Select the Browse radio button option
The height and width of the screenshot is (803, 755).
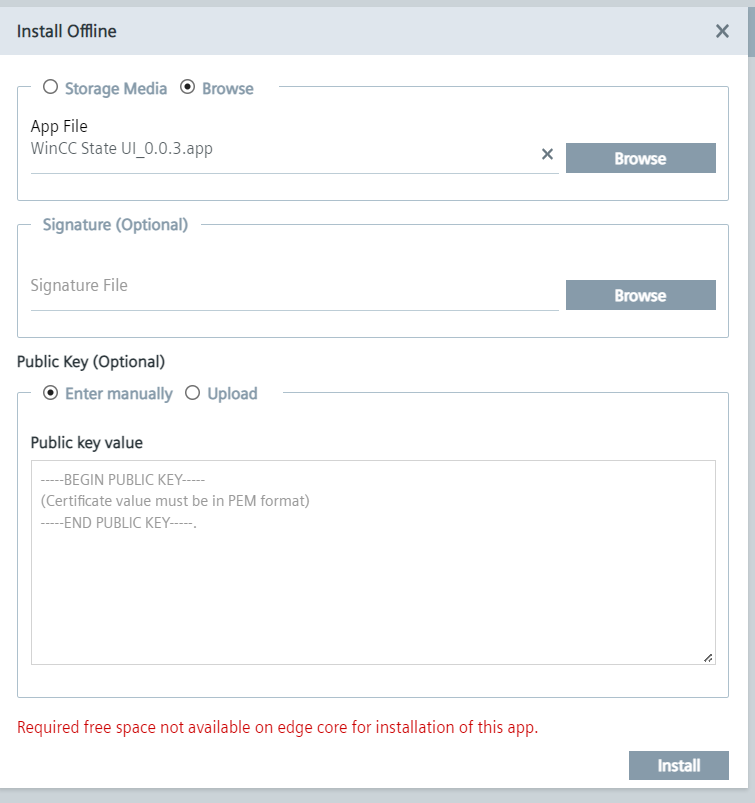tap(187, 88)
